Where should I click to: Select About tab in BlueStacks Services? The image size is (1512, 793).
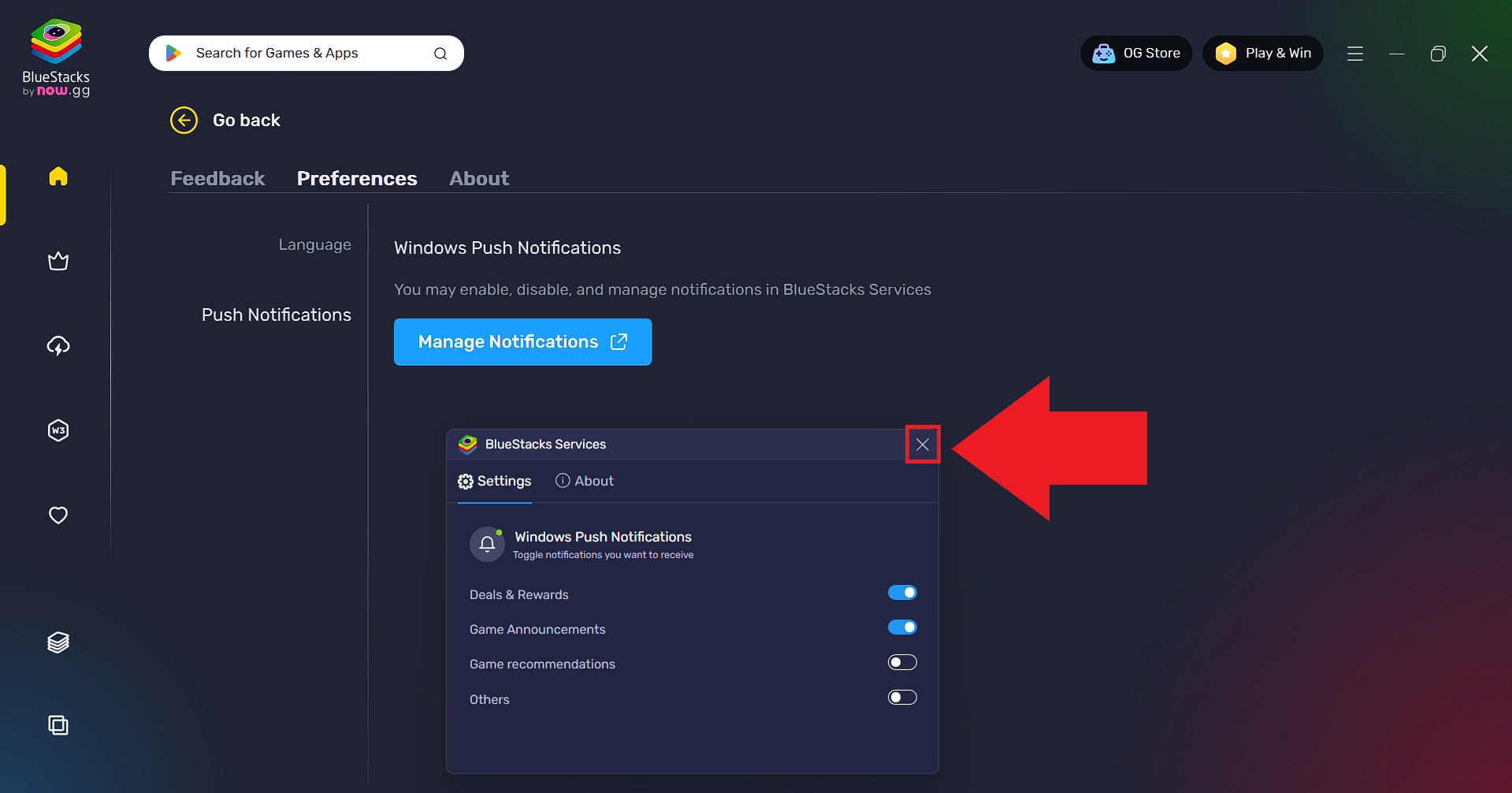585,481
